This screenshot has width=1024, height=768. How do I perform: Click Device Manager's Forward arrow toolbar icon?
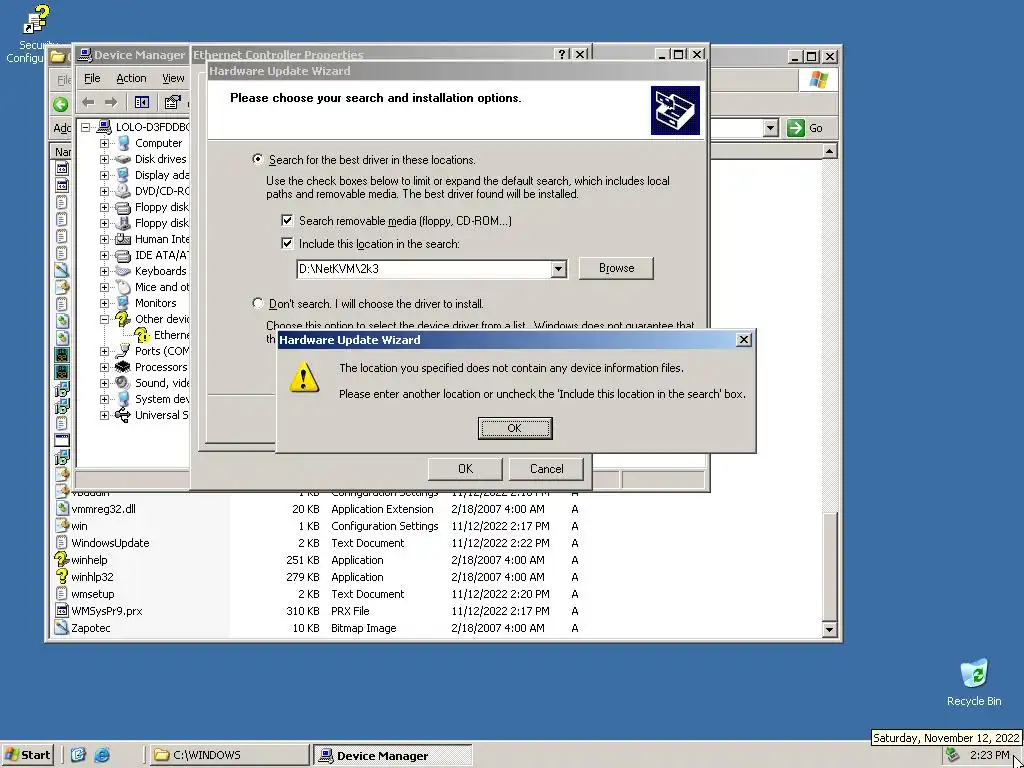tap(111, 103)
